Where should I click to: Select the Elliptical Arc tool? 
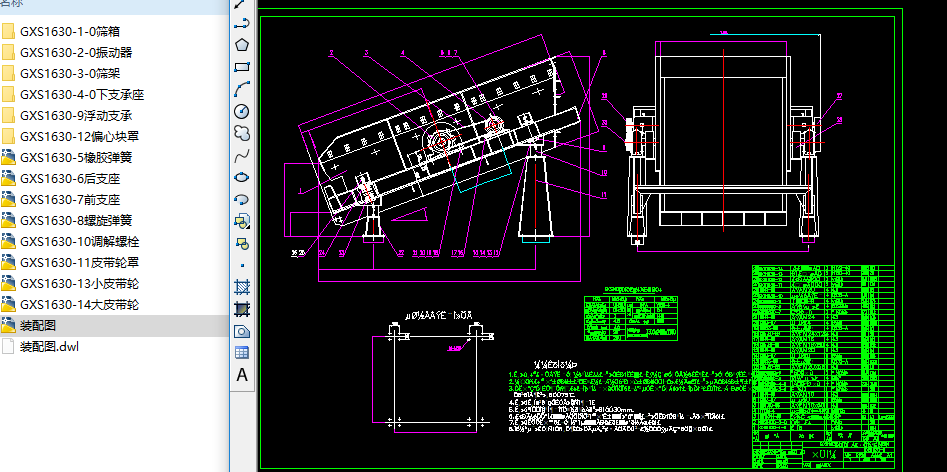tap(242, 199)
